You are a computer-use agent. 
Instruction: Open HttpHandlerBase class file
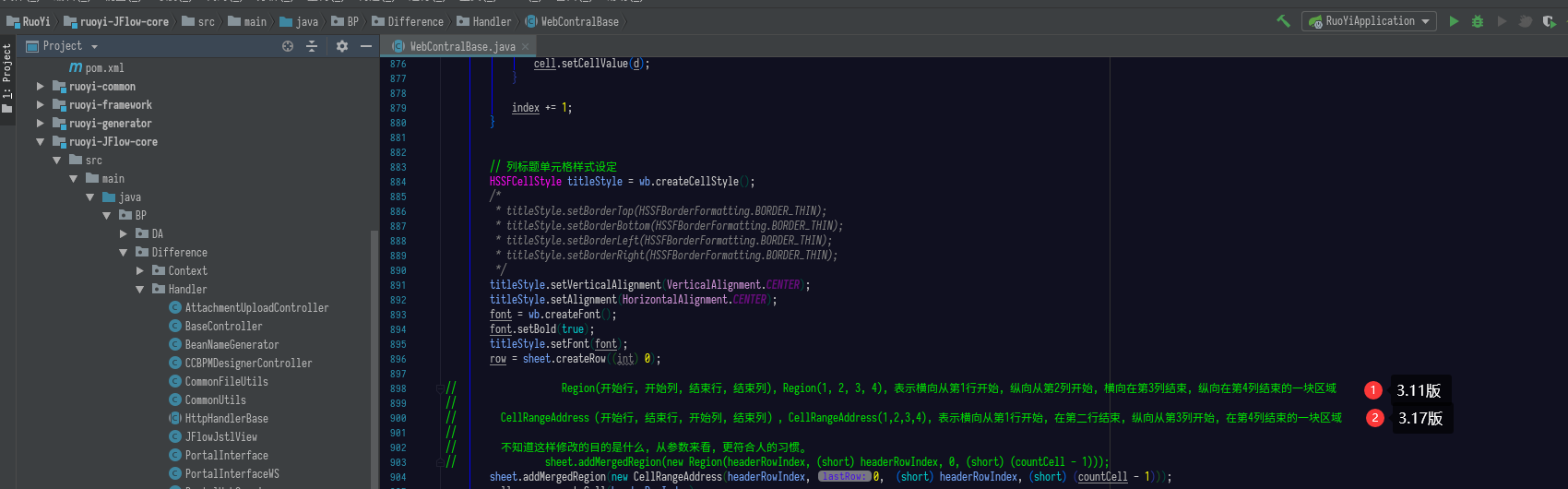pos(218,419)
